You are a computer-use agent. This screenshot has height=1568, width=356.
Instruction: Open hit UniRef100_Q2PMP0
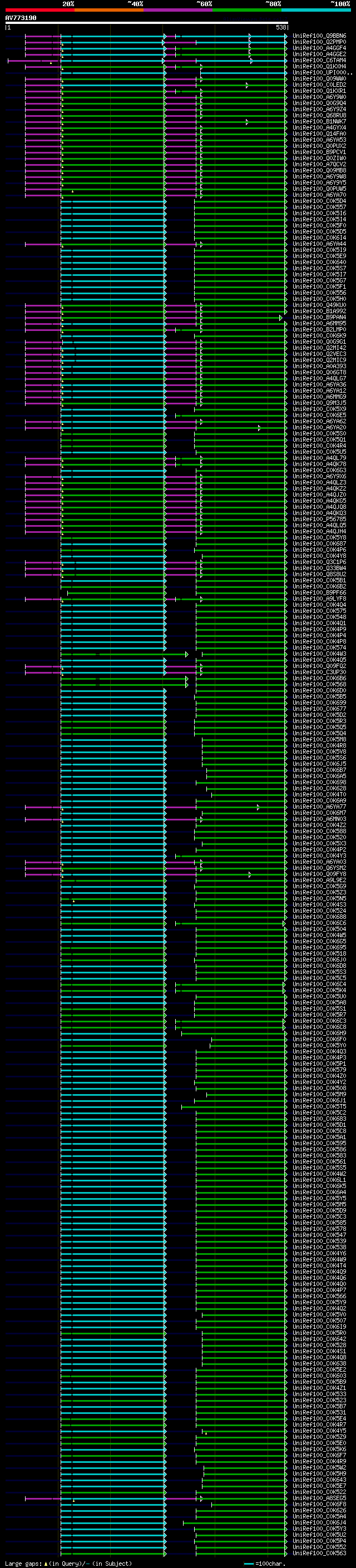pyautogui.click(x=319, y=42)
